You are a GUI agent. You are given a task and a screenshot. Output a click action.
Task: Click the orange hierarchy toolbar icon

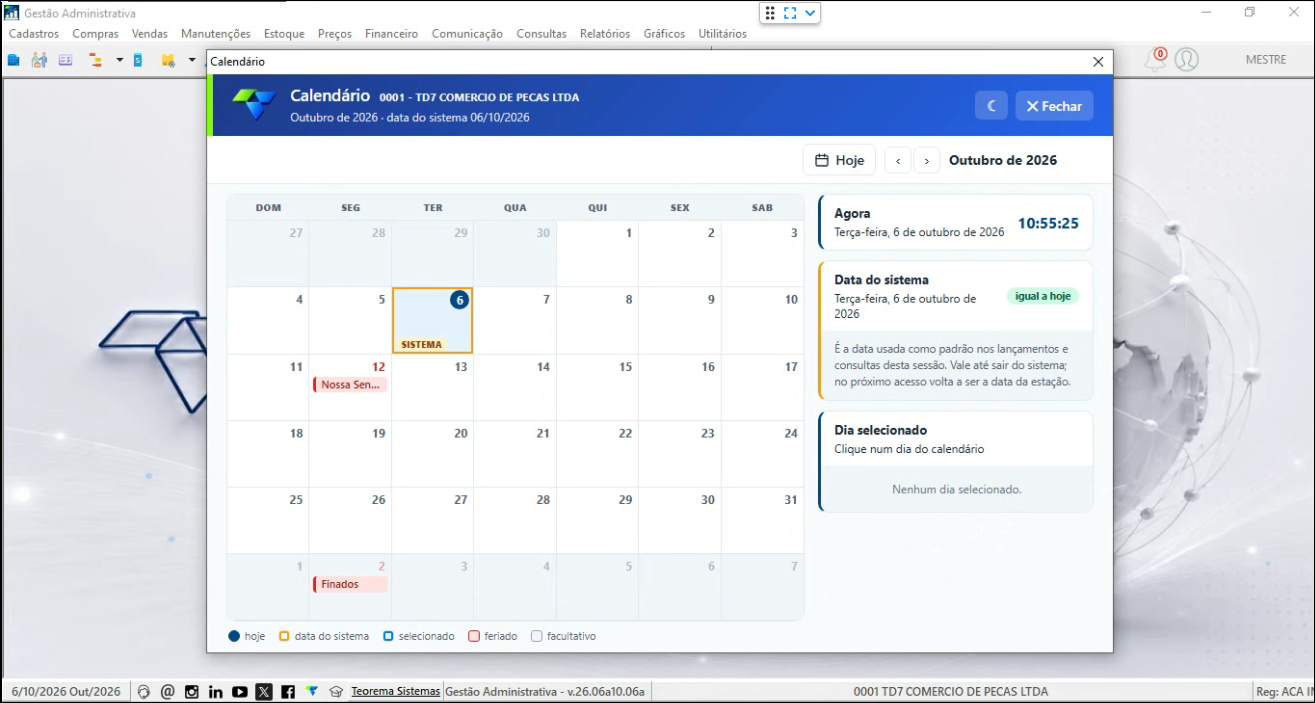tap(96, 60)
